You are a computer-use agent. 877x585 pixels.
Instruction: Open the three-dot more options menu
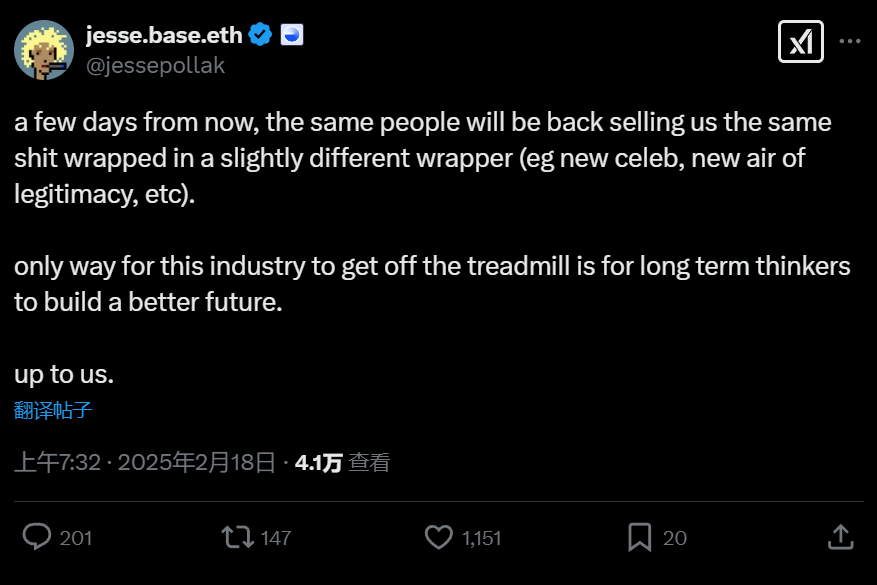tap(849, 41)
